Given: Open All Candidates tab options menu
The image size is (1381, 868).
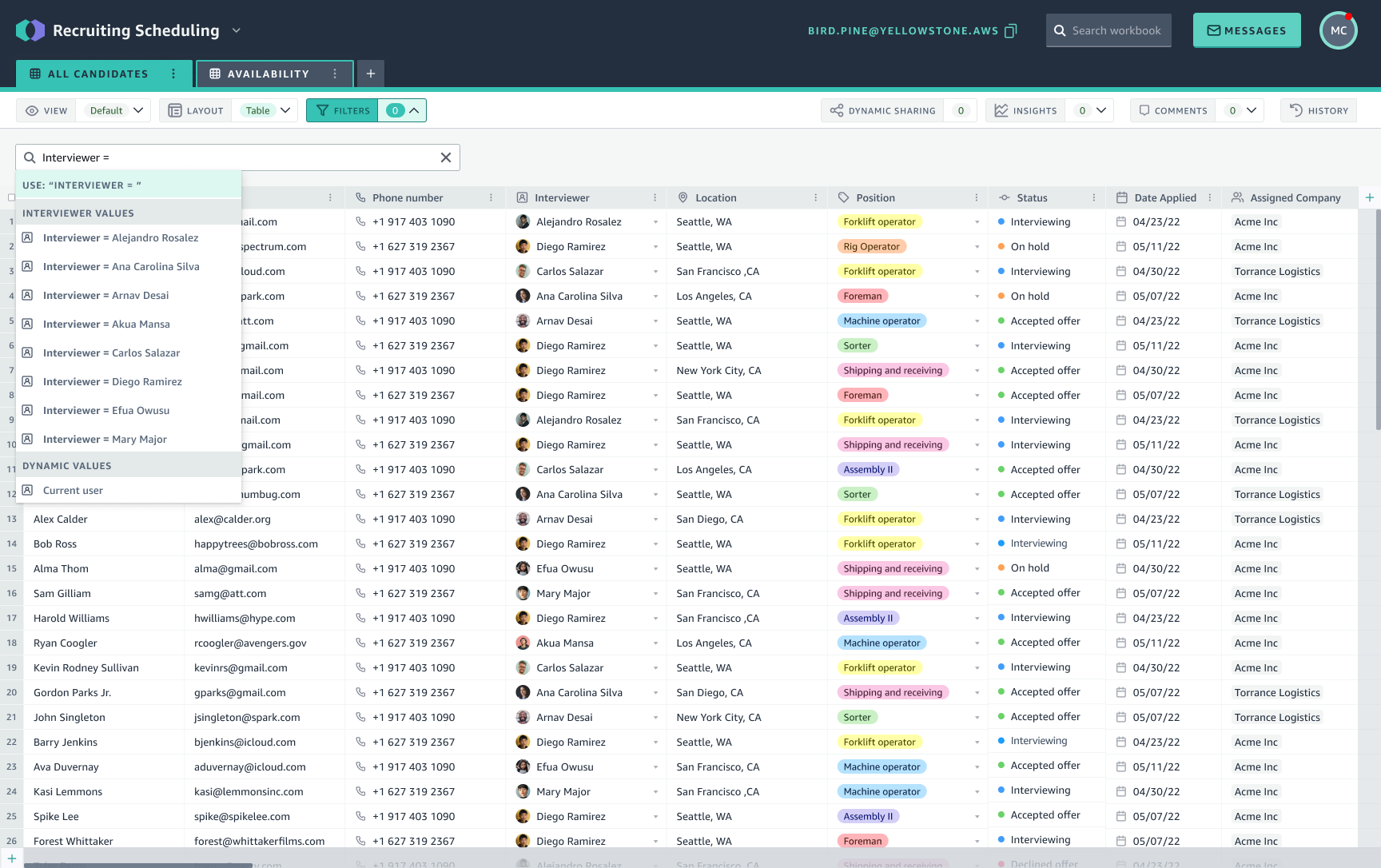Looking at the screenshot, I should (173, 74).
